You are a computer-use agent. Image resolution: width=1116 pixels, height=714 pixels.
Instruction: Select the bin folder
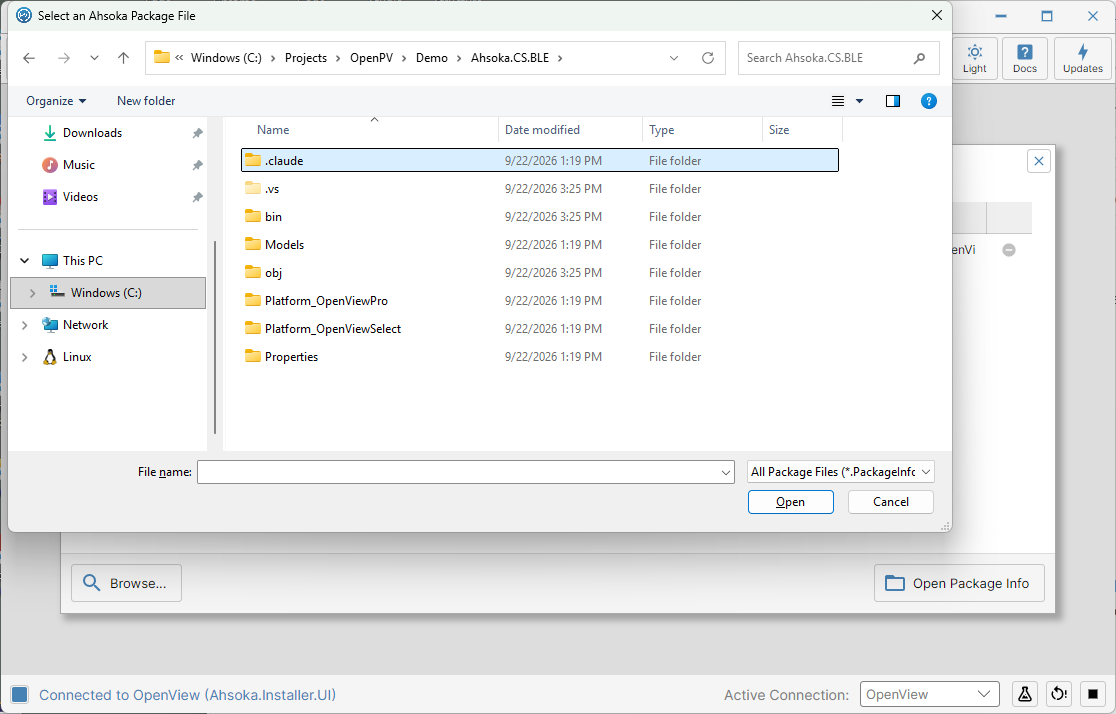539,217
